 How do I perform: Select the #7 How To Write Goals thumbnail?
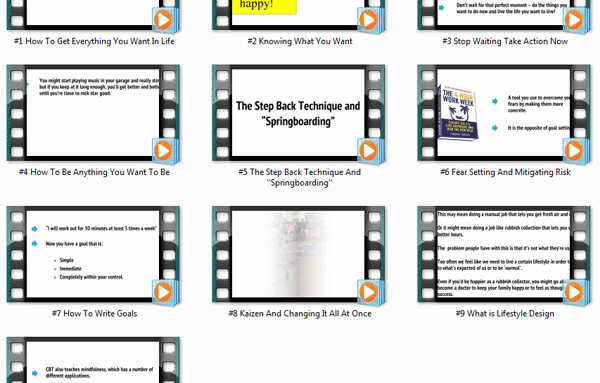click(x=93, y=254)
